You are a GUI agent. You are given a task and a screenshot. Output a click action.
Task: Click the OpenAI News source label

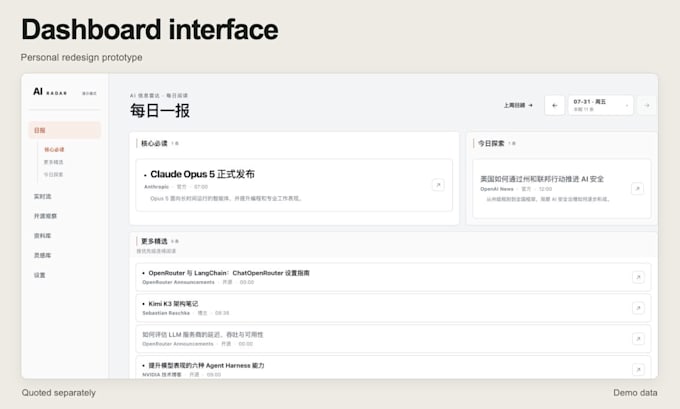(497, 189)
